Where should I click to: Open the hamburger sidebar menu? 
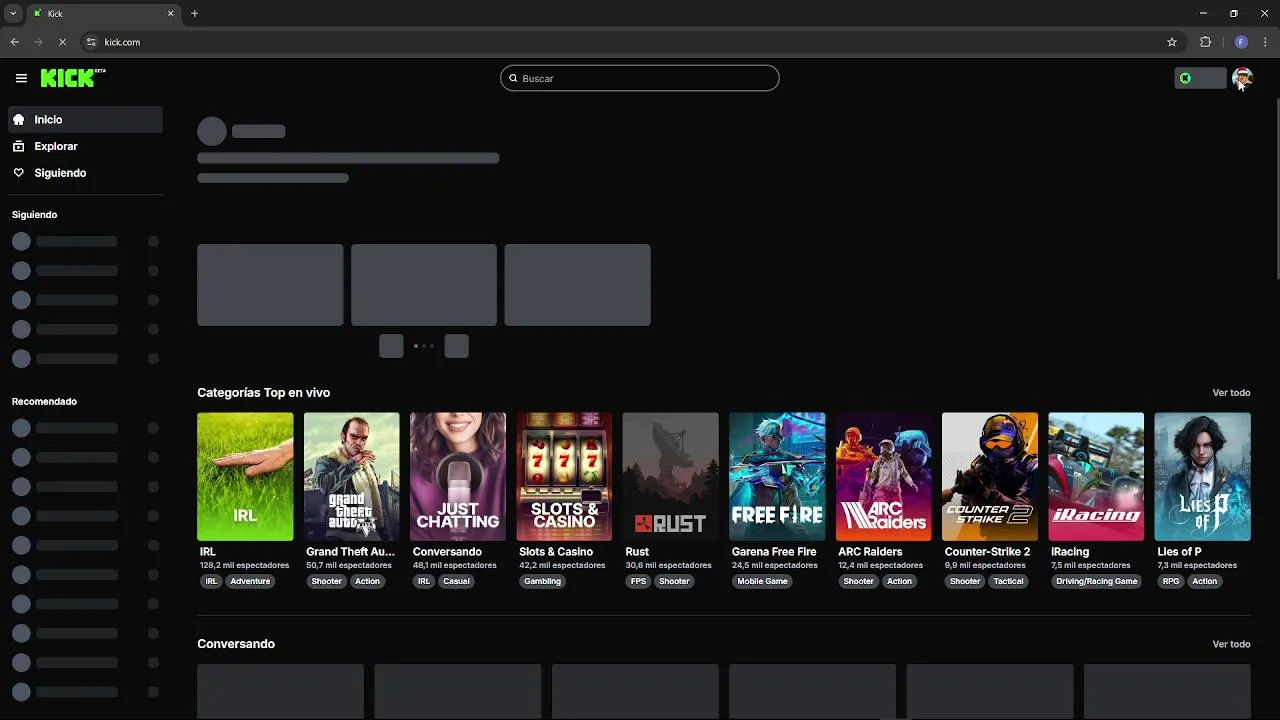21,78
